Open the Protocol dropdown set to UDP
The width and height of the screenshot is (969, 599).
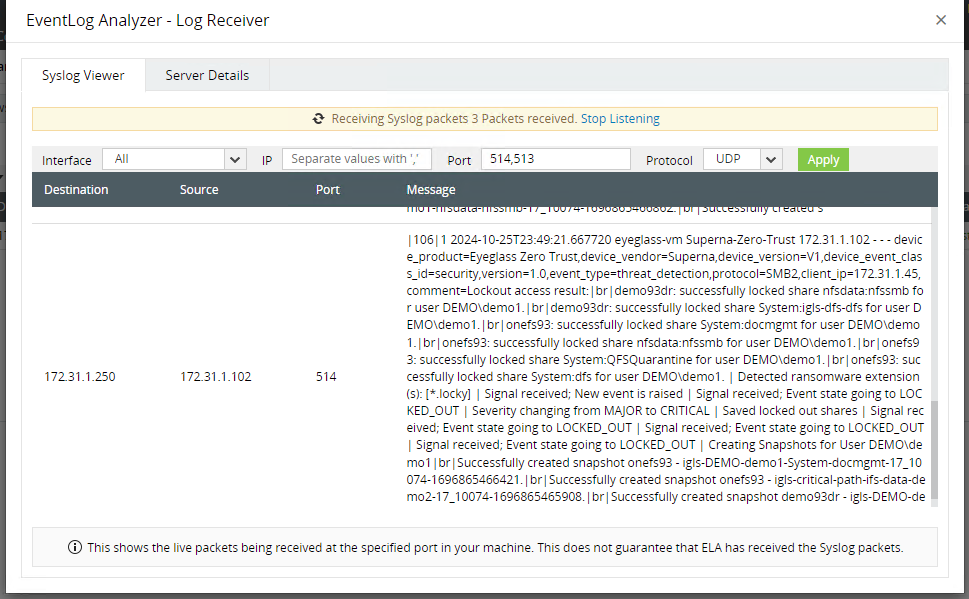pyautogui.click(x=735, y=159)
